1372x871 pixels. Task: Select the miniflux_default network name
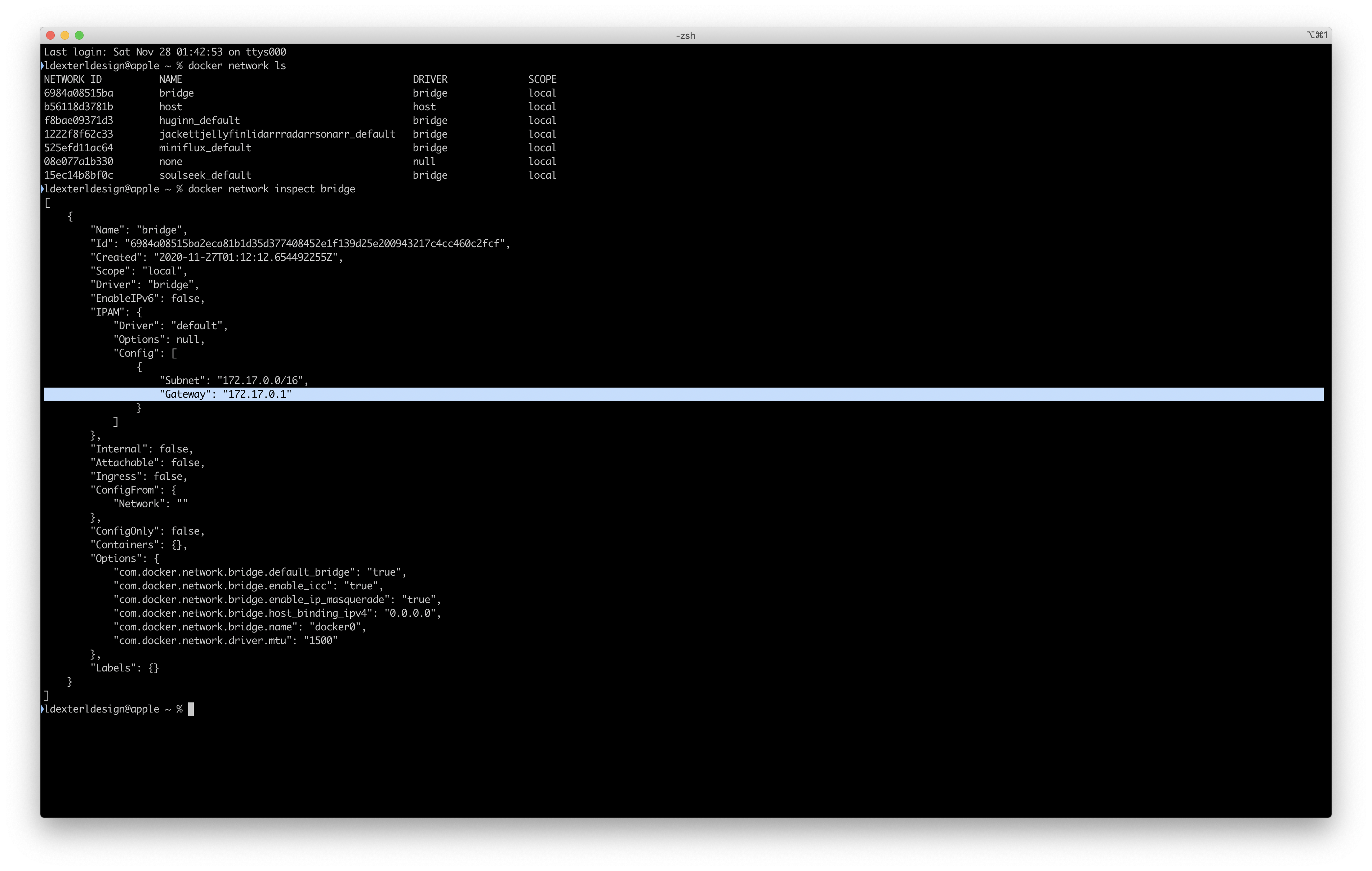(x=205, y=148)
